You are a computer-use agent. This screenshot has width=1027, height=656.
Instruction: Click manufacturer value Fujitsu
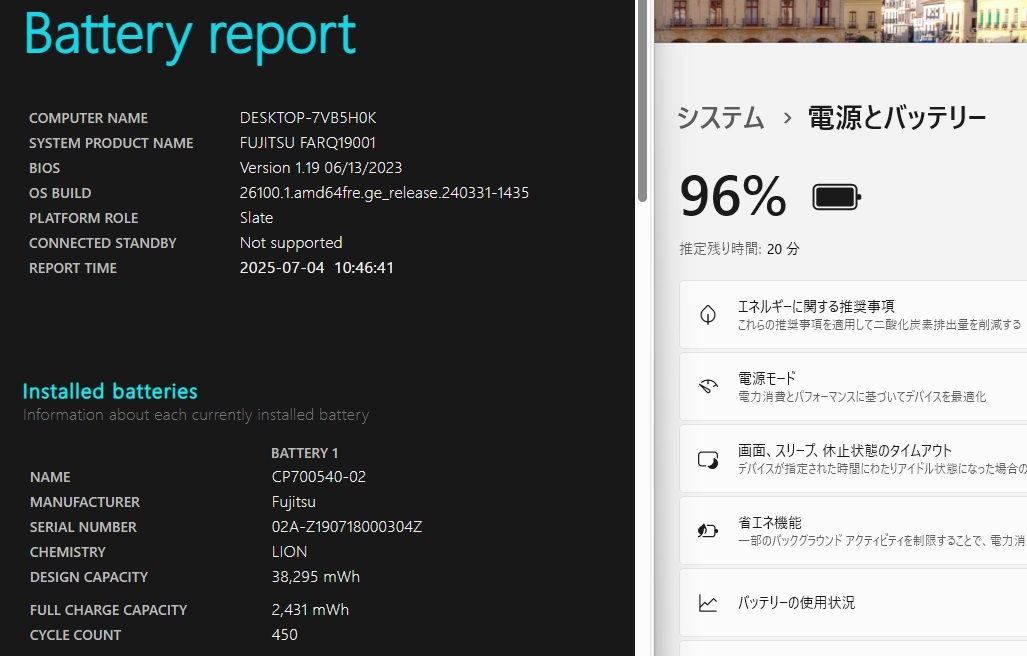click(x=293, y=502)
